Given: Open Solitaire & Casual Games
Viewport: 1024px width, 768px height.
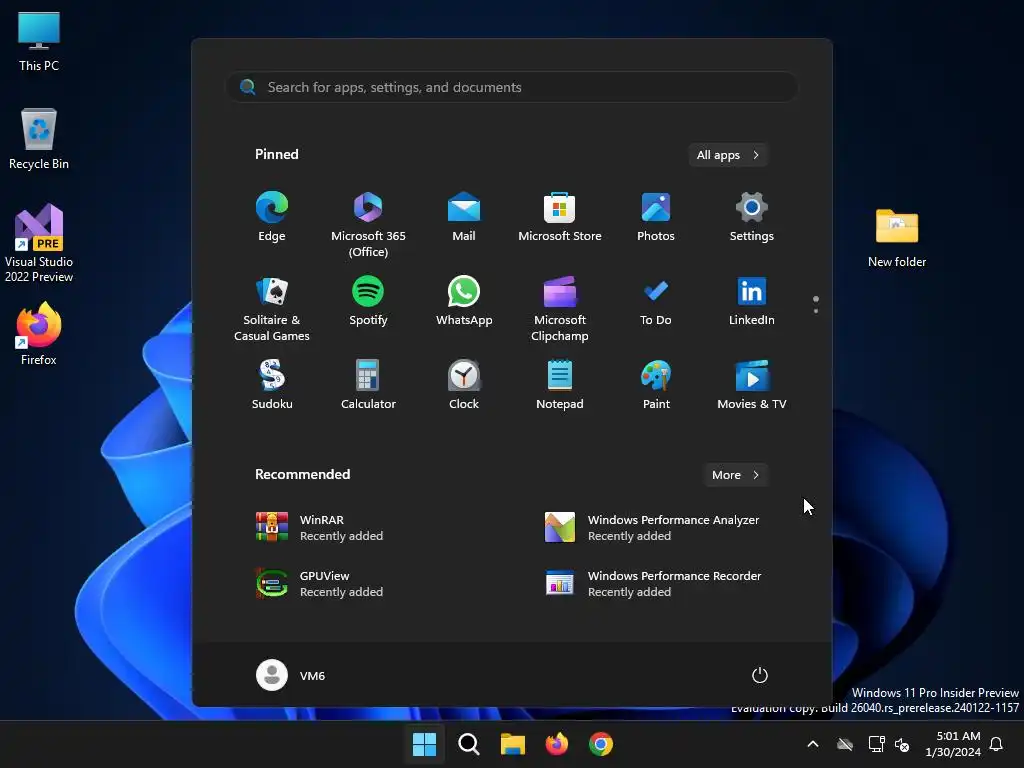Looking at the screenshot, I should tap(272, 309).
